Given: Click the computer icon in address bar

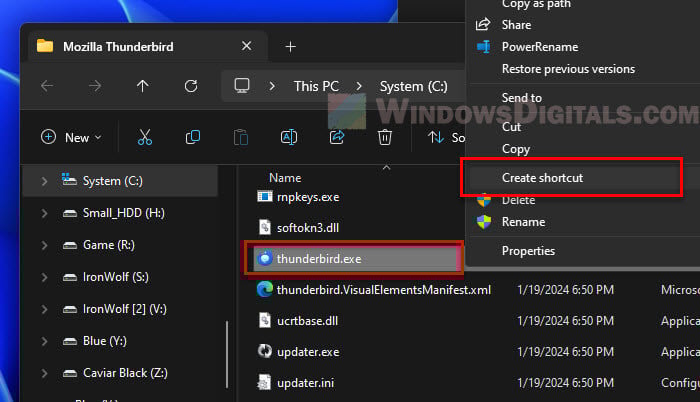Looking at the screenshot, I should (242, 86).
